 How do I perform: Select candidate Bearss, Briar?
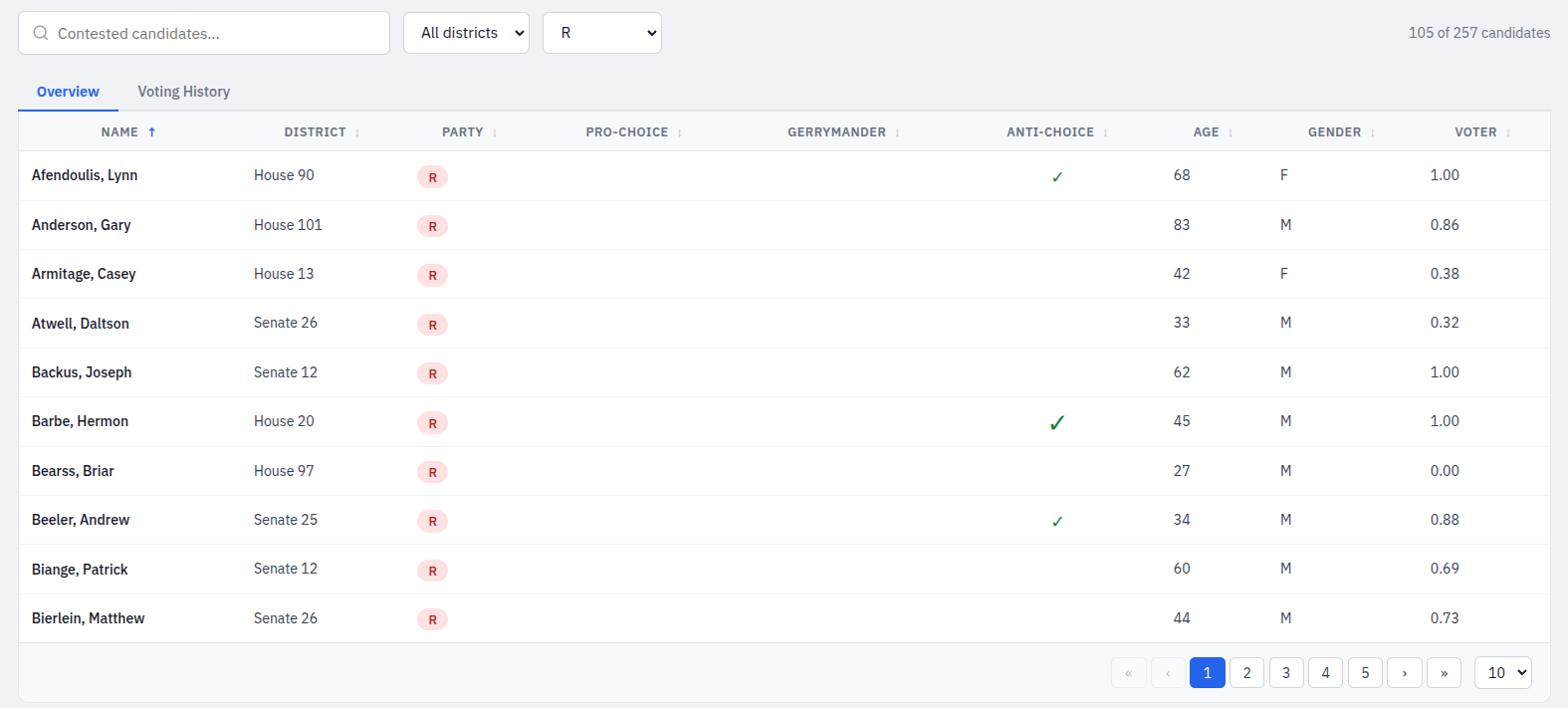pyautogui.click(x=73, y=471)
